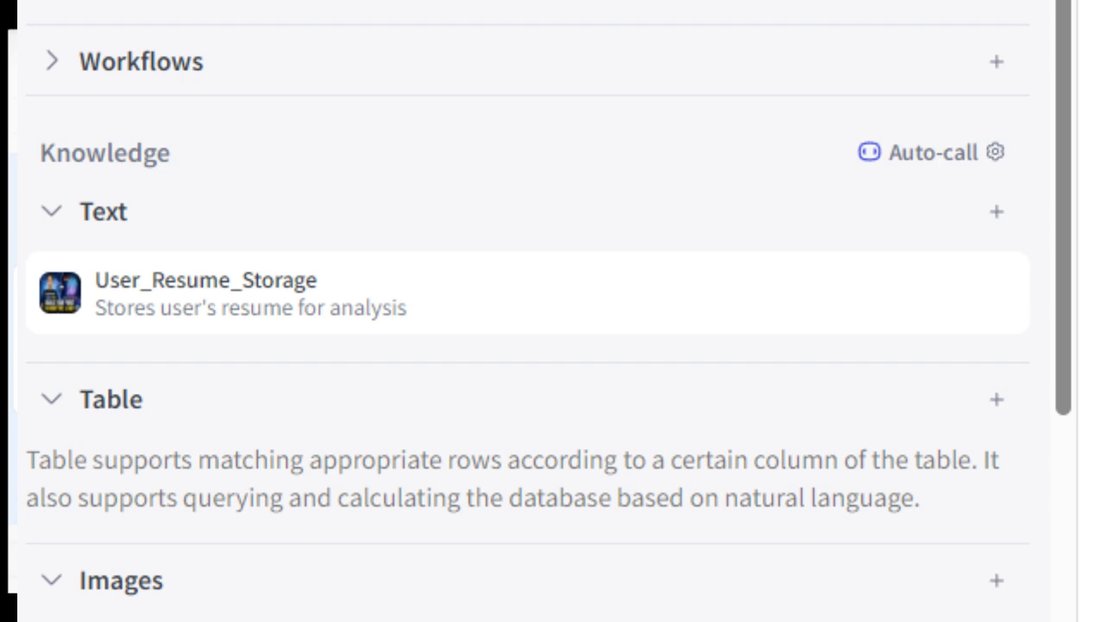Click the Auto-call label
Image resolution: width=1100 pixels, height=622 pixels.
933,152
